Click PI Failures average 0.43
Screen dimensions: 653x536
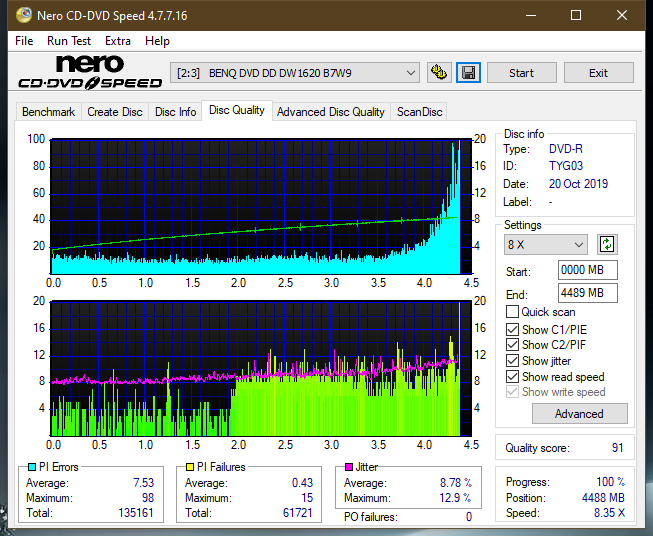point(302,483)
